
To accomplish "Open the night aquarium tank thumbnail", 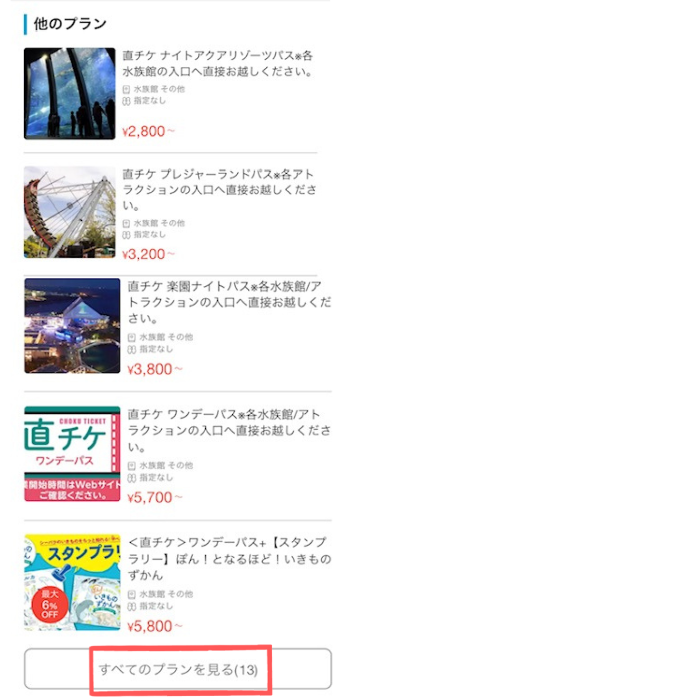I will point(70,93).
